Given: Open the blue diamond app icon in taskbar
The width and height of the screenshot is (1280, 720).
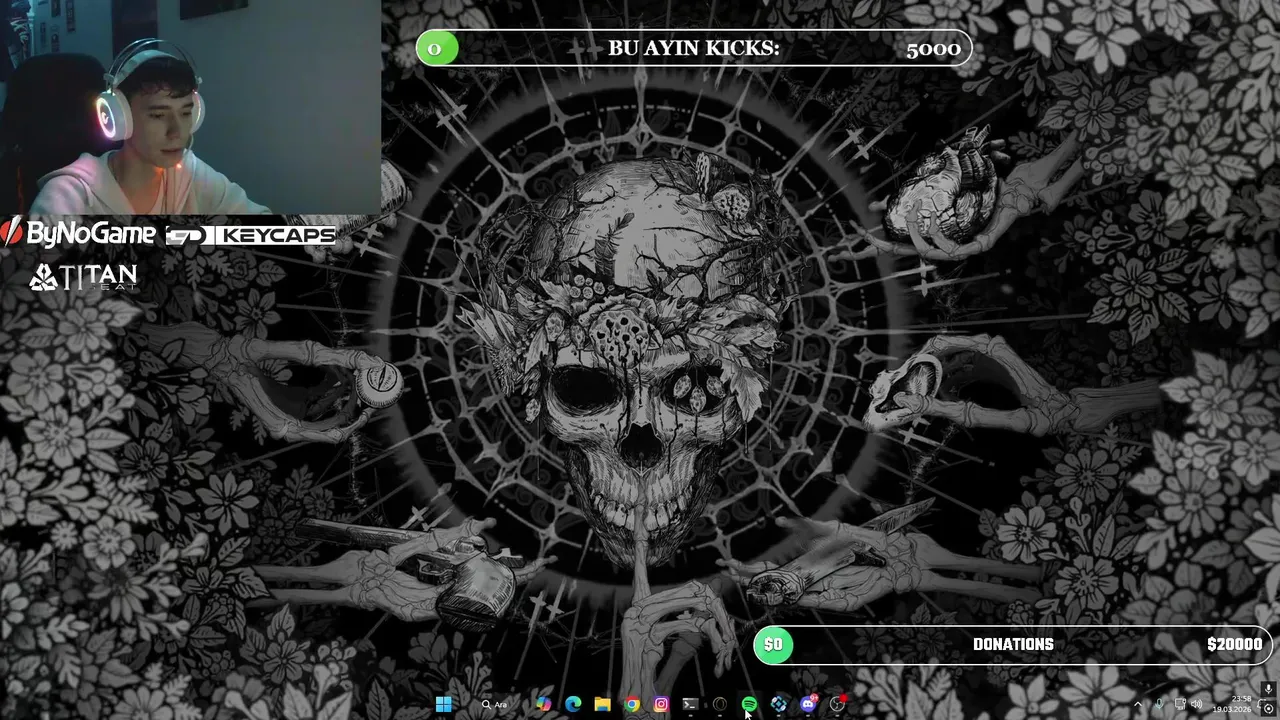Looking at the screenshot, I should [x=779, y=704].
